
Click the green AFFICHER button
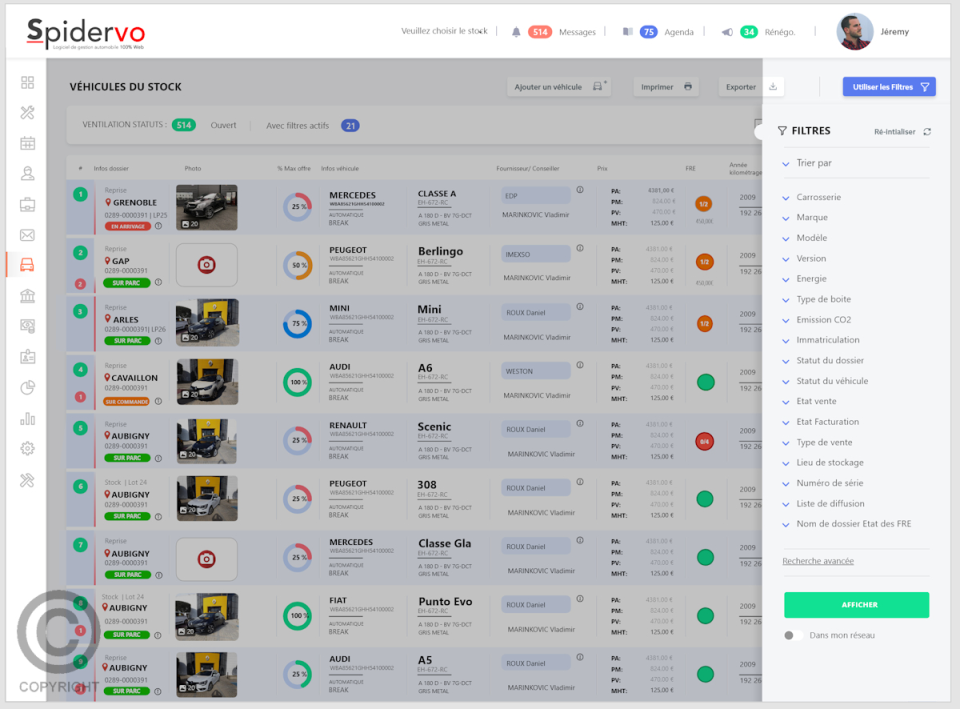pyautogui.click(x=856, y=604)
